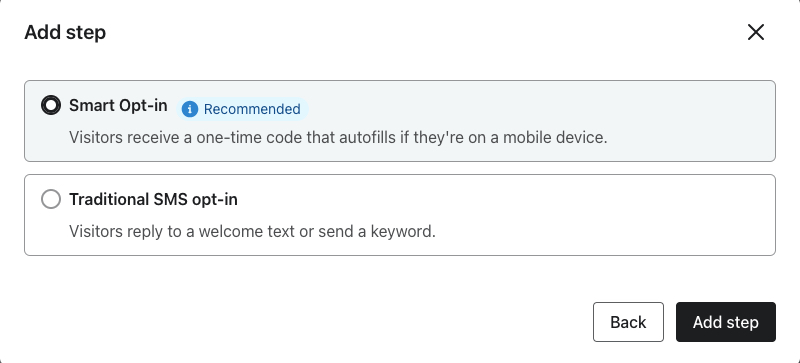The image size is (800, 363).
Task: Confirm with the black Add step button
Action: [x=726, y=322]
